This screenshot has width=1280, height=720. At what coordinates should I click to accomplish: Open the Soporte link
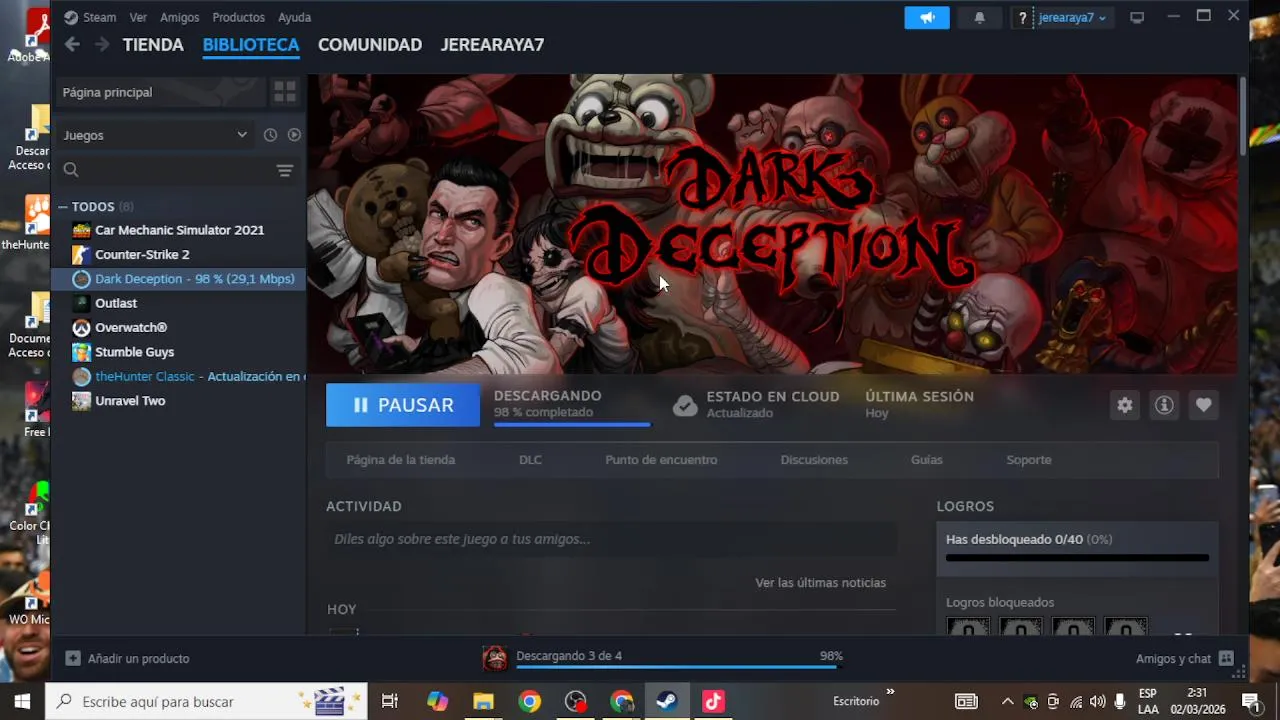[1028, 460]
